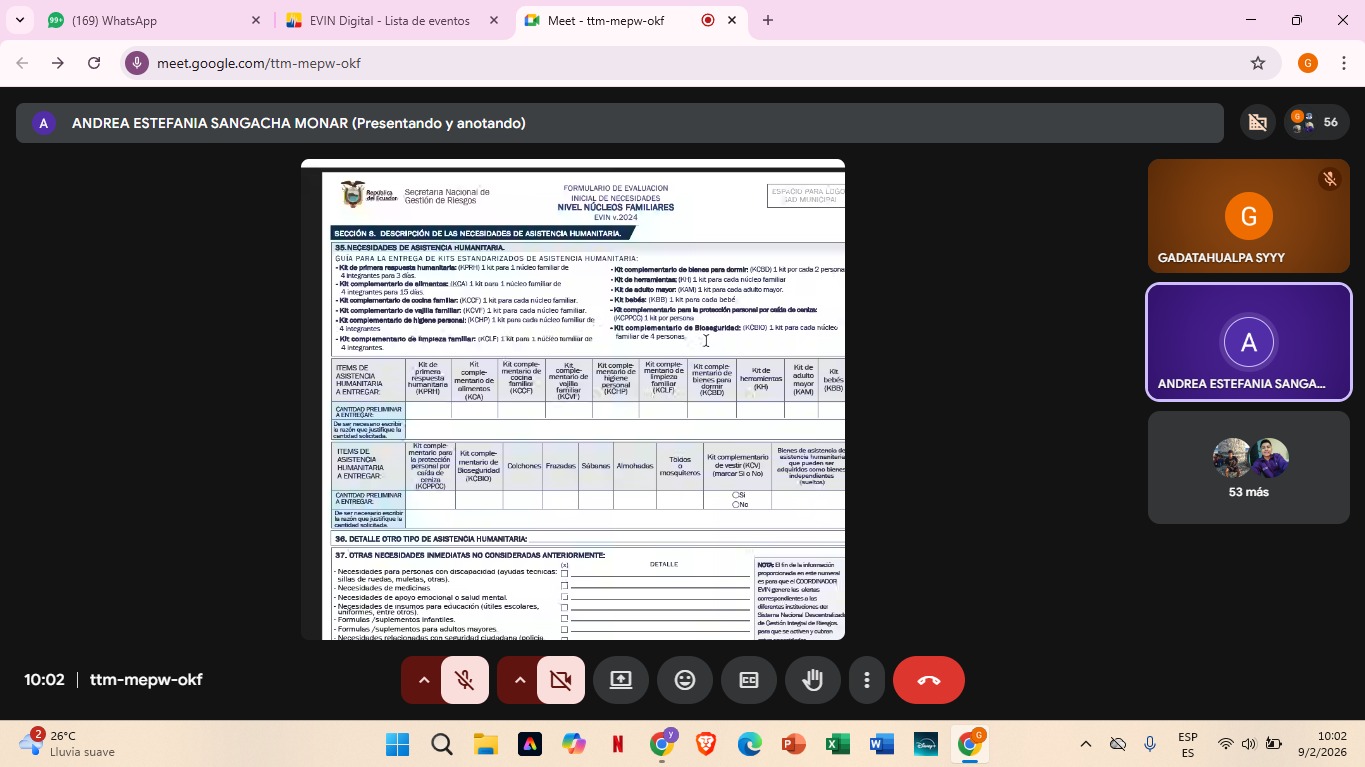Select the 'Si' radio option in form
Image resolution: width=1365 pixels, height=767 pixels.
pyautogui.click(x=736, y=495)
